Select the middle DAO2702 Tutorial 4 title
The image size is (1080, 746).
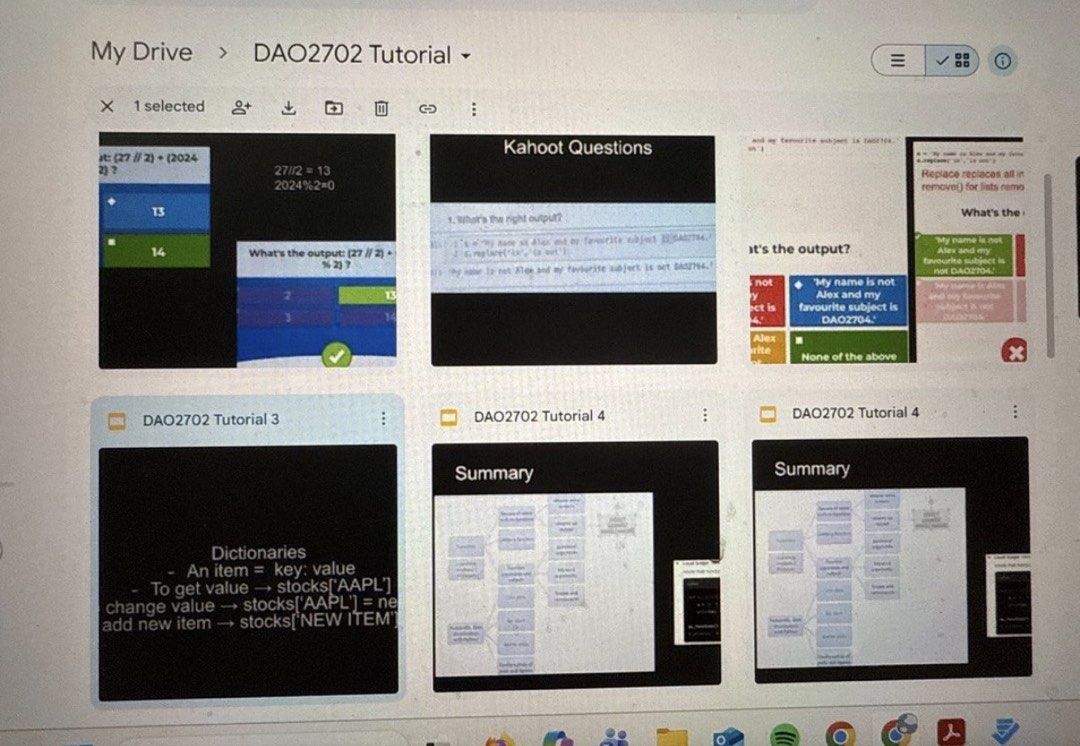[x=539, y=416]
